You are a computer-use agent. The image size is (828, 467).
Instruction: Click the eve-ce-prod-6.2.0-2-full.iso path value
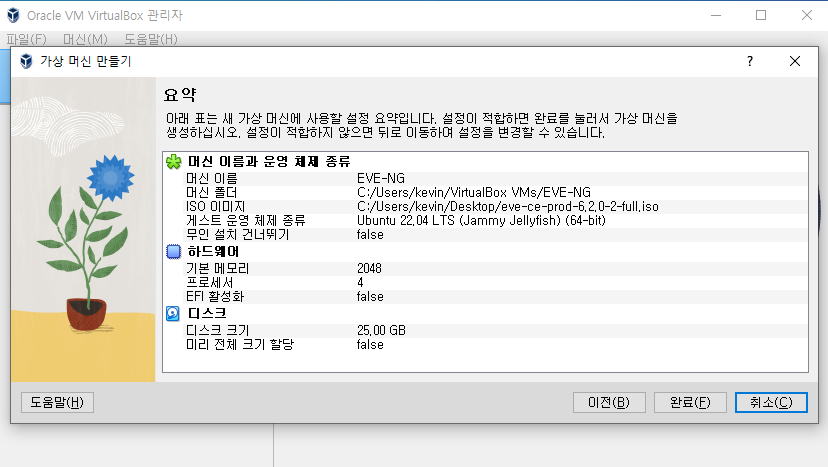coord(507,207)
